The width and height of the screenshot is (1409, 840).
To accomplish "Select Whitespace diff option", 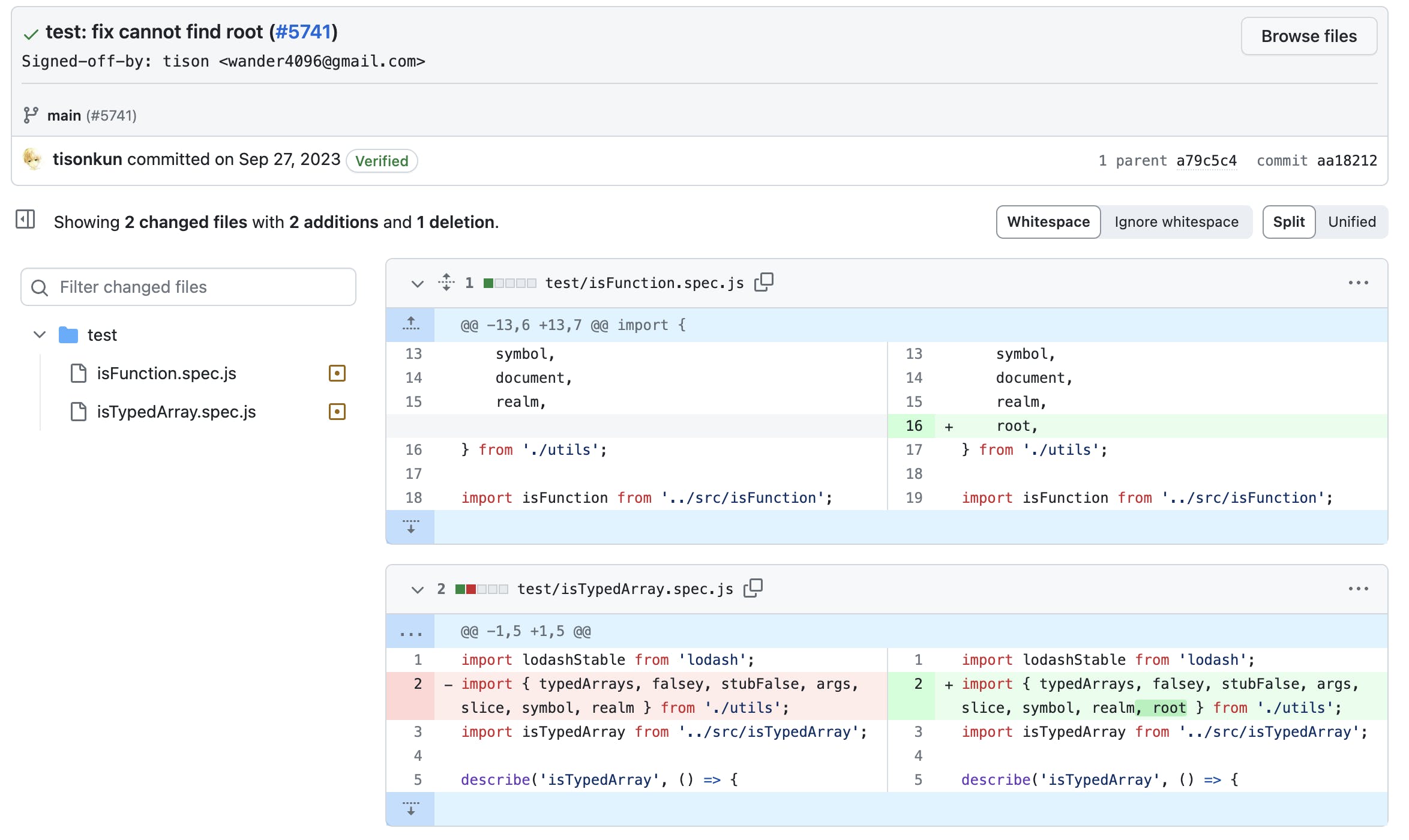I will click(1048, 222).
